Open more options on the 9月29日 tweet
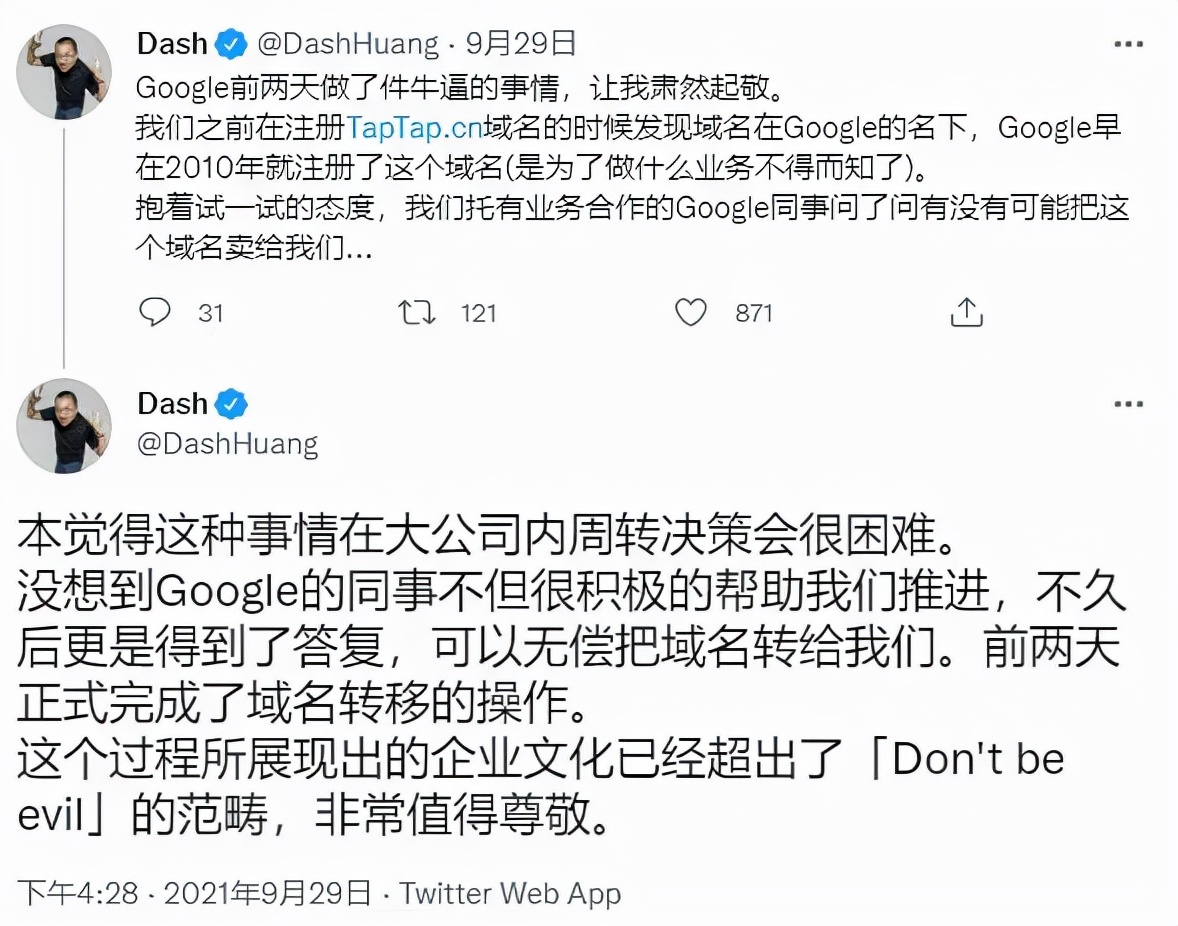This screenshot has width=1178, height=926. (1128, 45)
